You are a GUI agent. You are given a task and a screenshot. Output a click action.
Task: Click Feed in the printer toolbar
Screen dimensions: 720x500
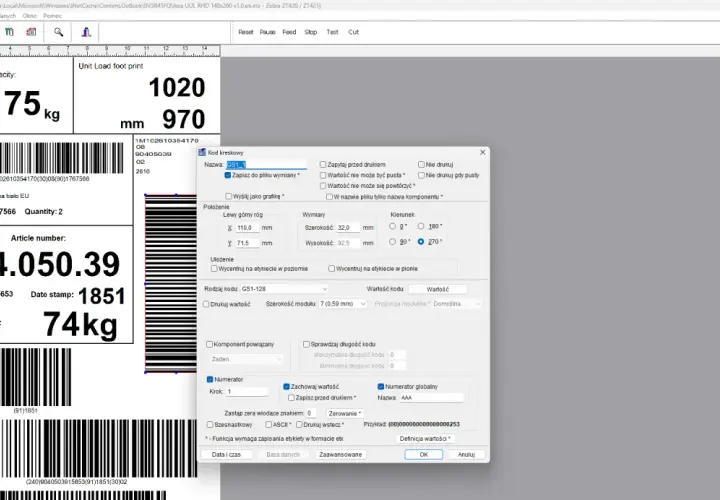tap(289, 32)
